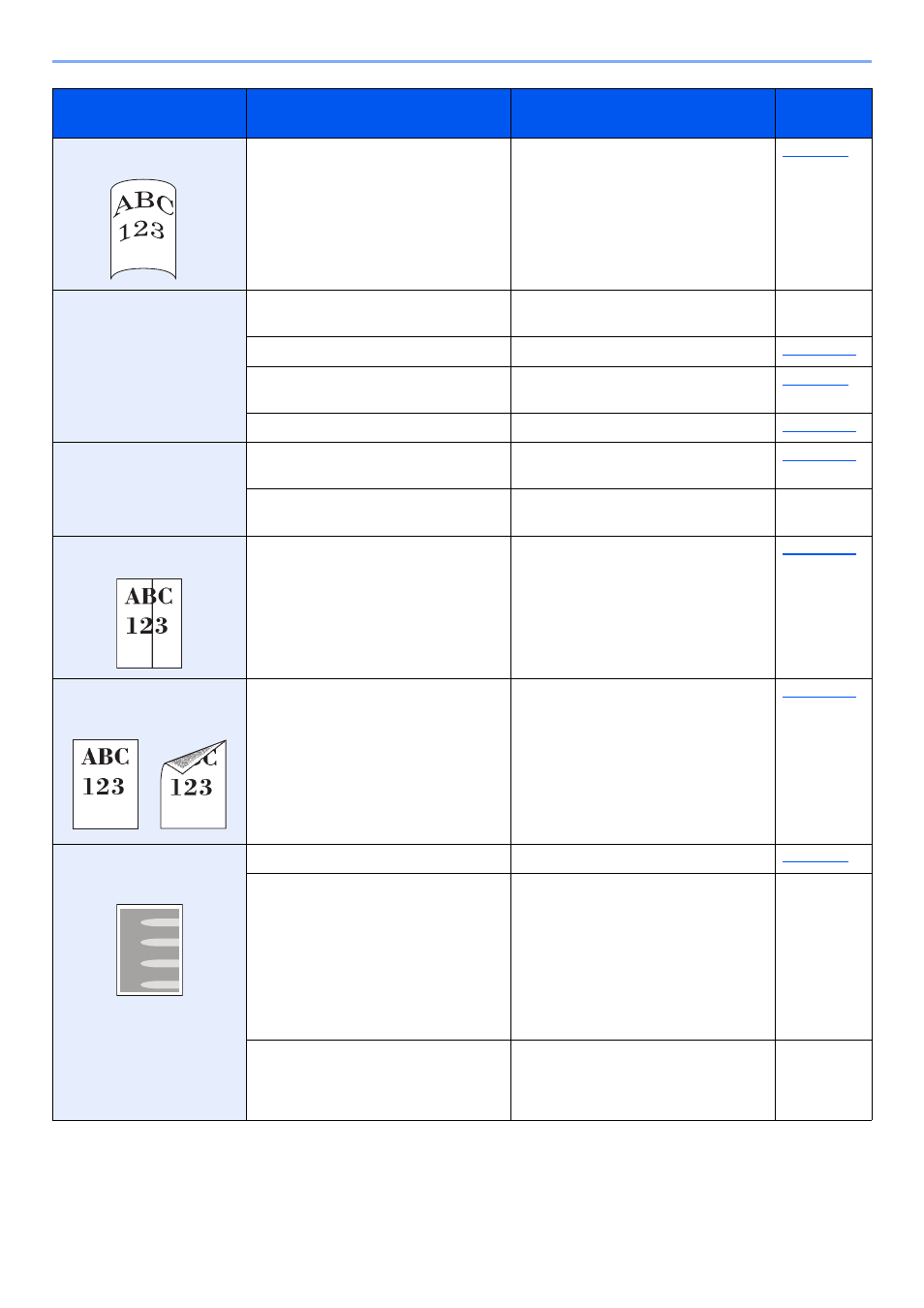Click the empty light-blue cell below curled paper image
Viewport: 924px width, 1308px height.
pos(149,366)
